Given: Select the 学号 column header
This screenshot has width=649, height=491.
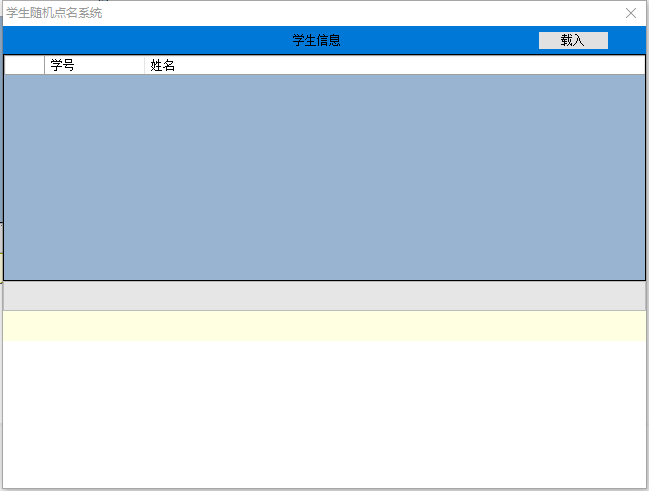Looking at the screenshot, I should (94, 65).
